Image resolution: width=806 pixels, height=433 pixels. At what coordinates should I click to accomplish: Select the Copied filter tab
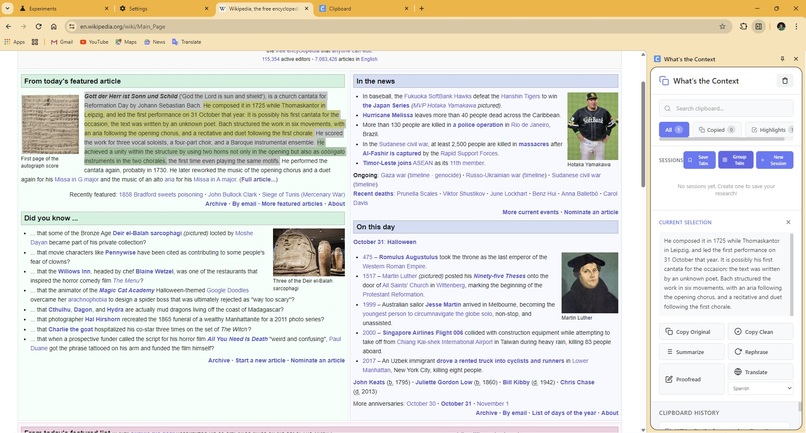click(717, 130)
